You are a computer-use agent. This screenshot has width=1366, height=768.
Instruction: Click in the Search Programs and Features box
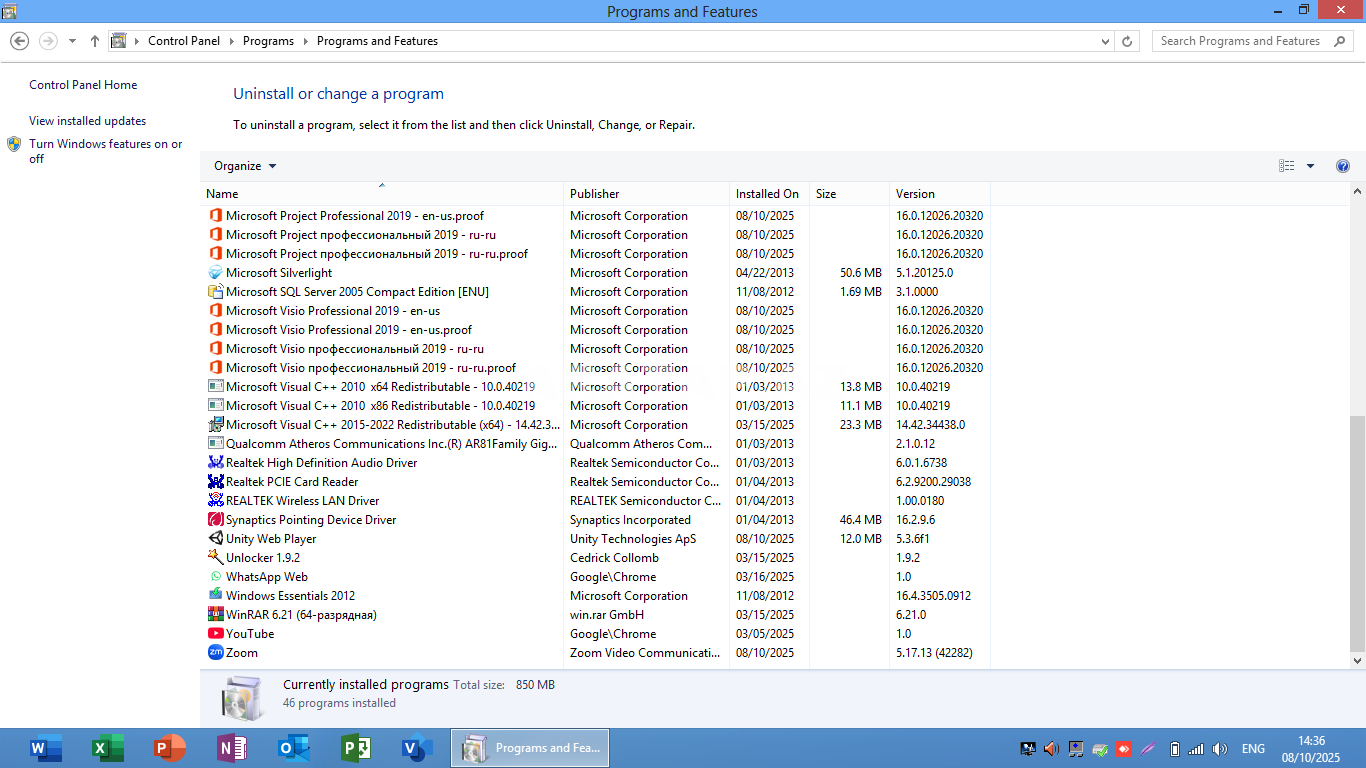pos(1251,41)
